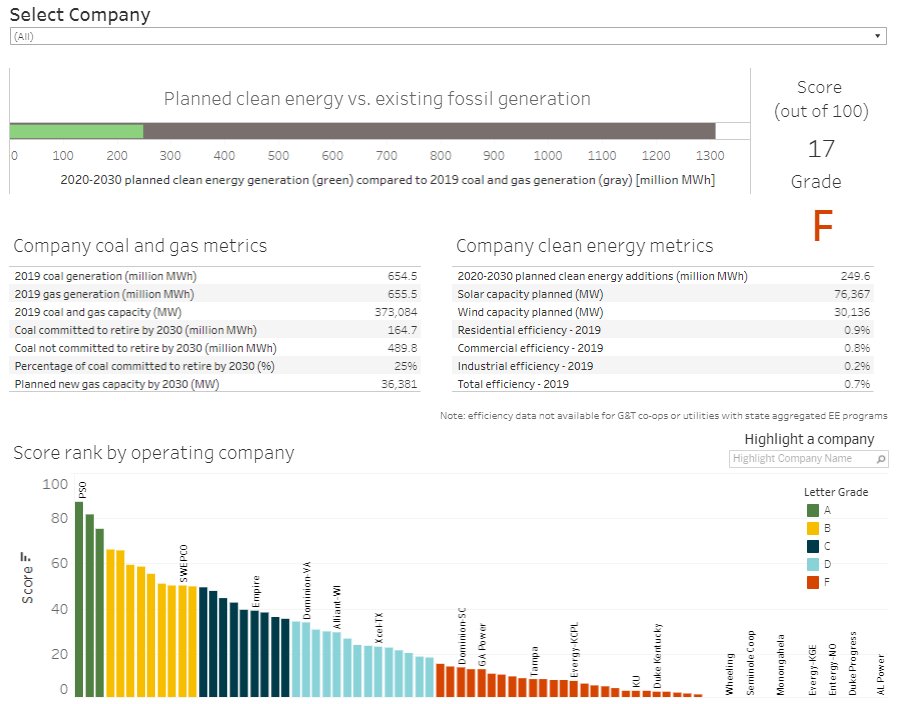Select the green planned clean energy bar segment

75,129
